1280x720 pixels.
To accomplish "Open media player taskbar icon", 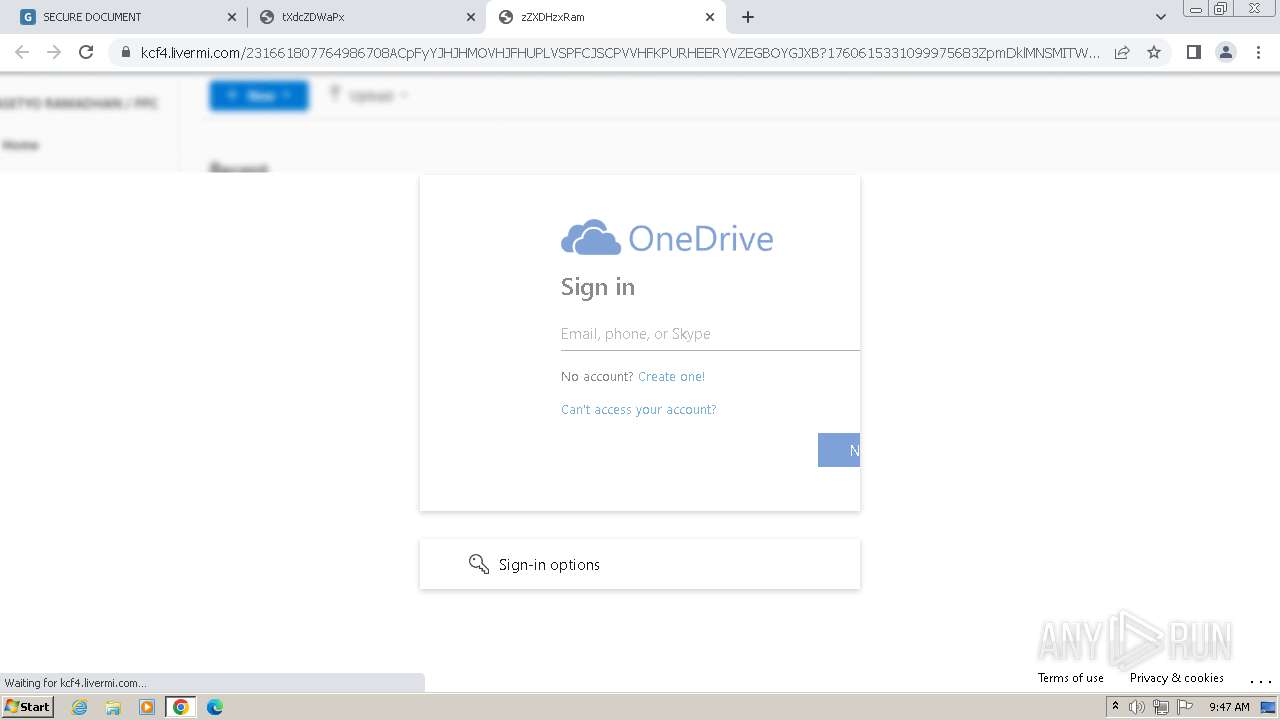I will [147, 707].
